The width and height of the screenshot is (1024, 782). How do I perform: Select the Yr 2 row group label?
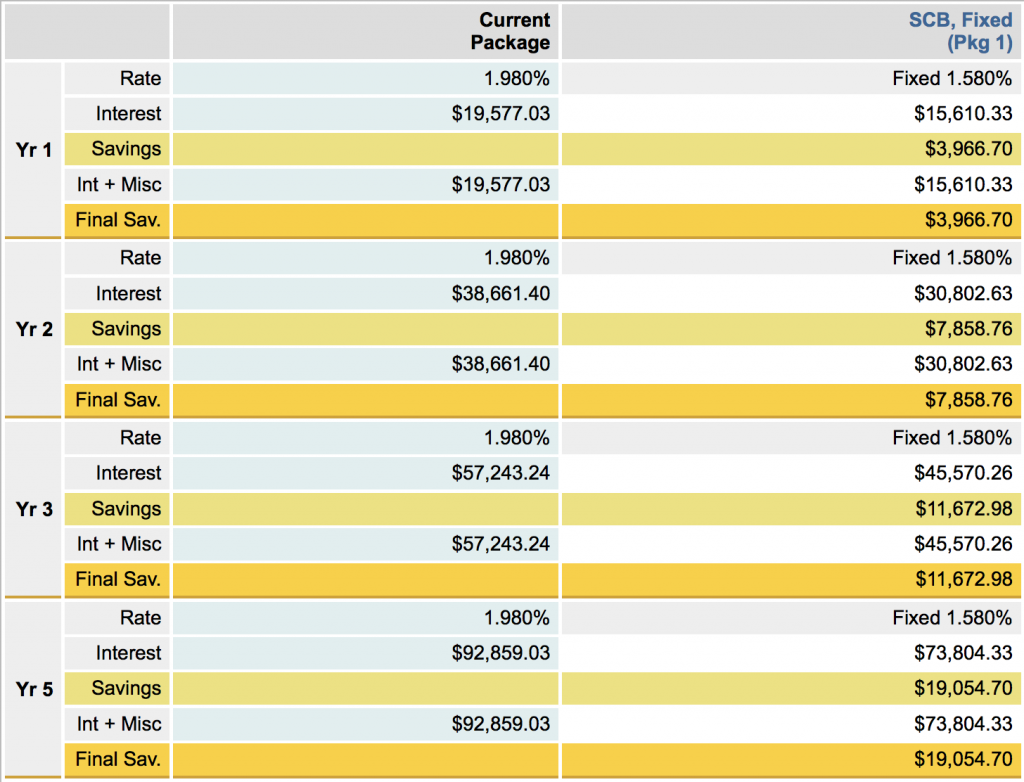pyautogui.click(x=34, y=329)
